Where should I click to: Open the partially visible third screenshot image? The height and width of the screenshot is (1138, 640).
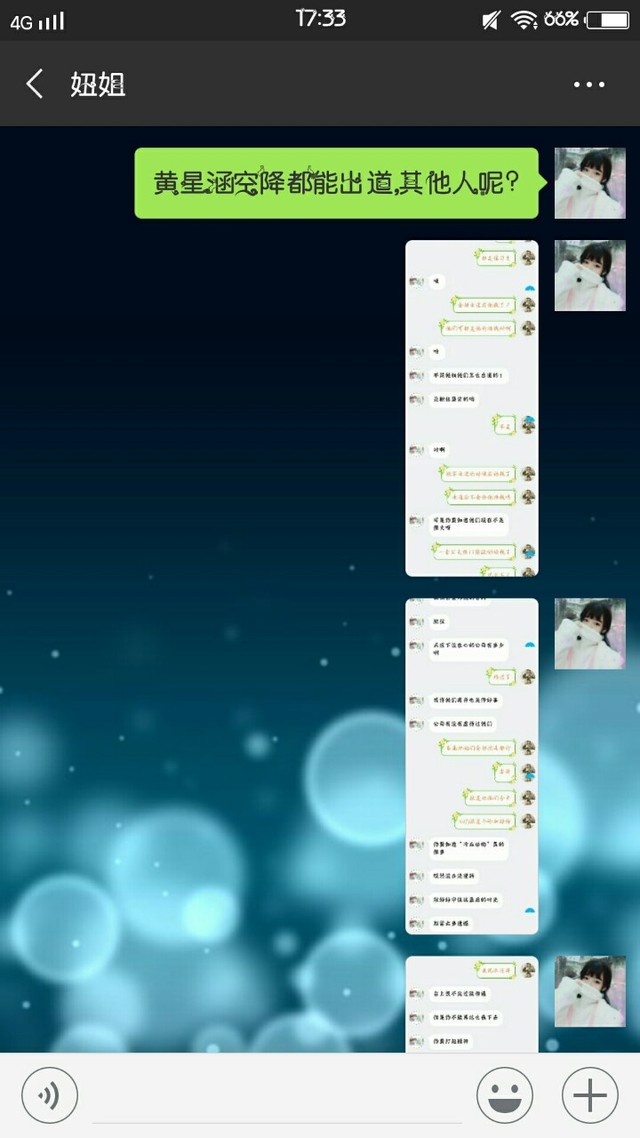471,1003
